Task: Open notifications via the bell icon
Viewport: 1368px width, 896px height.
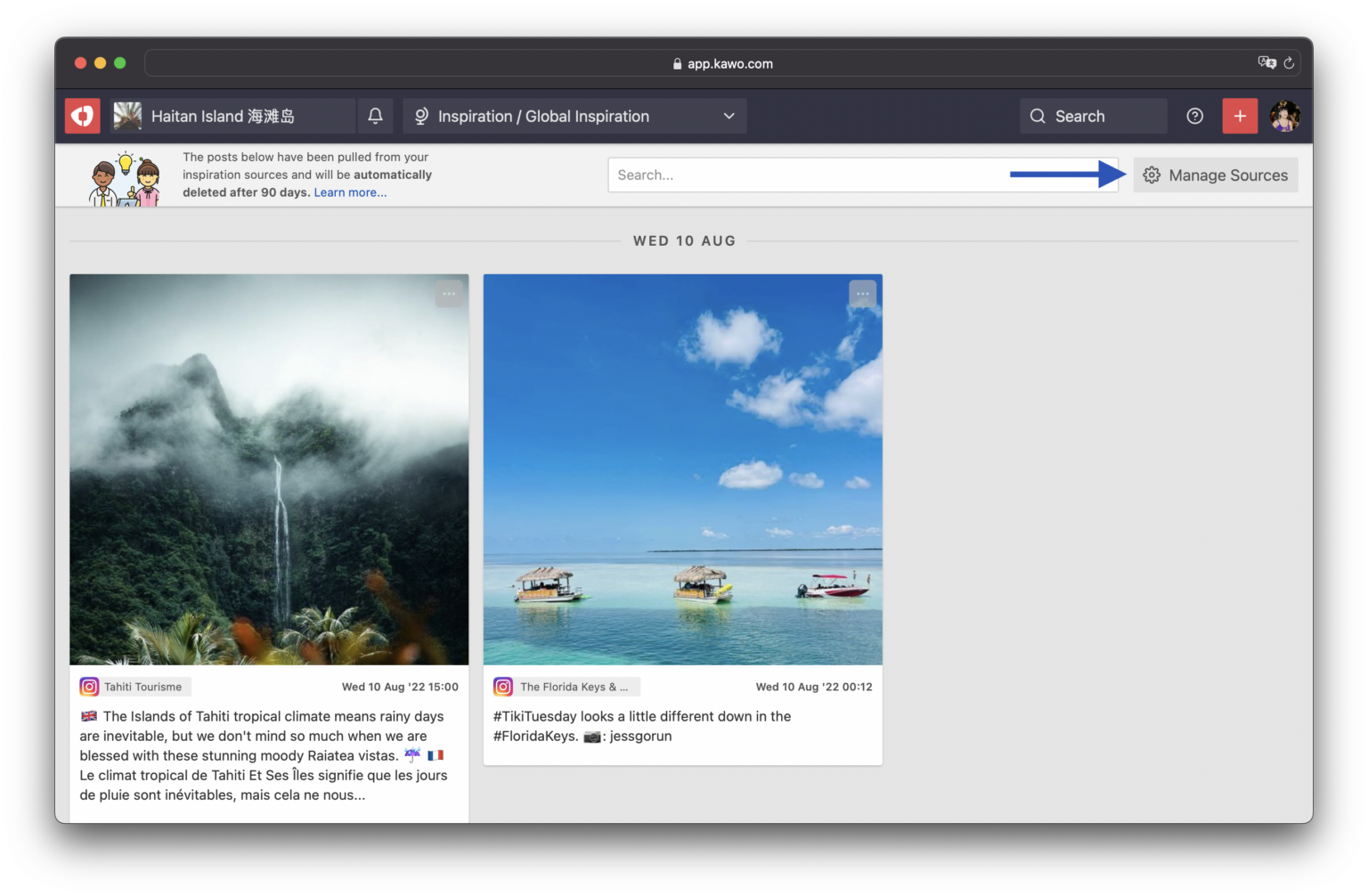Action: (375, 116)
